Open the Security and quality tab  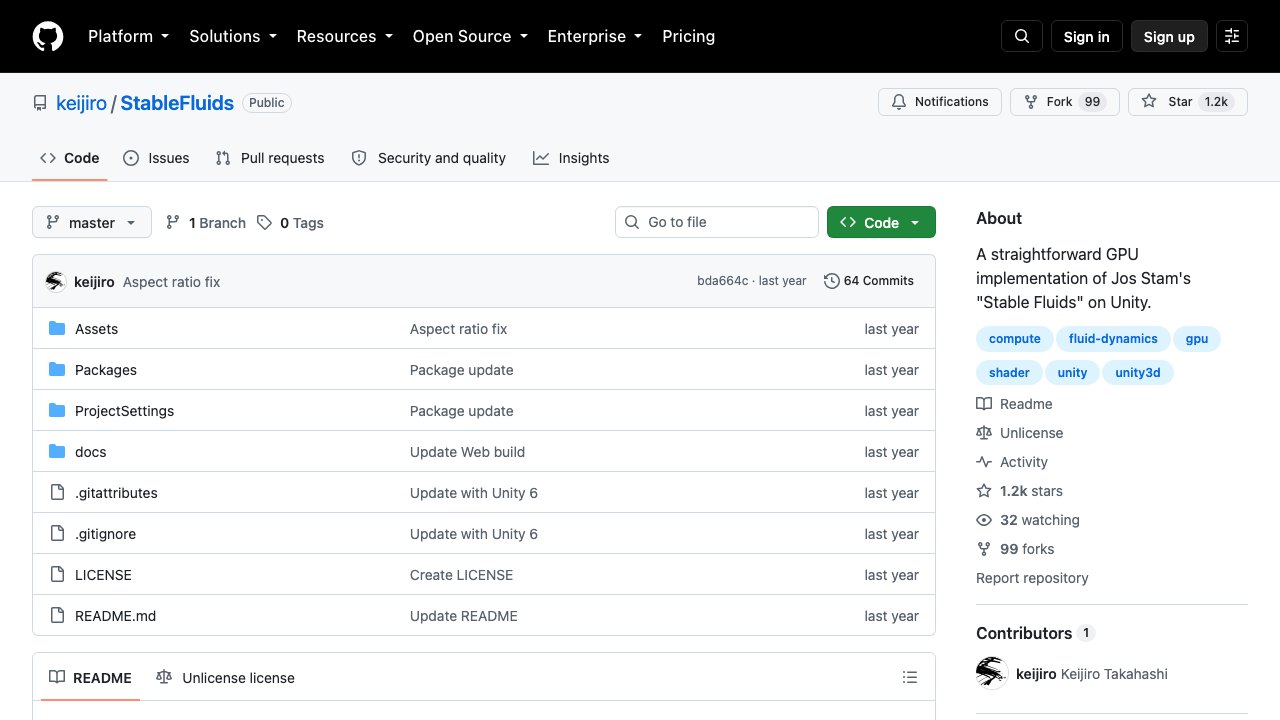point(429,158)
